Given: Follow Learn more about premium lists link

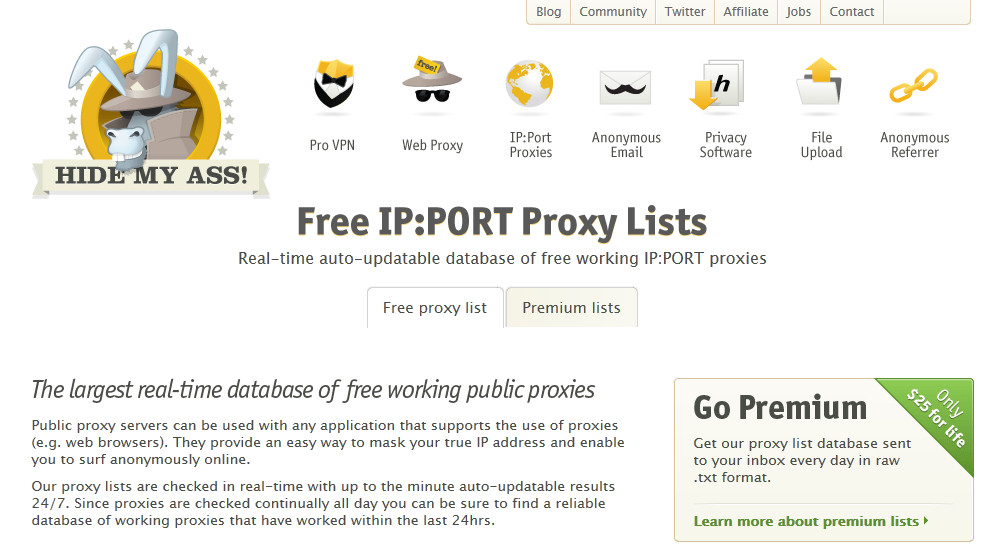Looking at the screenshot, I should click(811, 521).
